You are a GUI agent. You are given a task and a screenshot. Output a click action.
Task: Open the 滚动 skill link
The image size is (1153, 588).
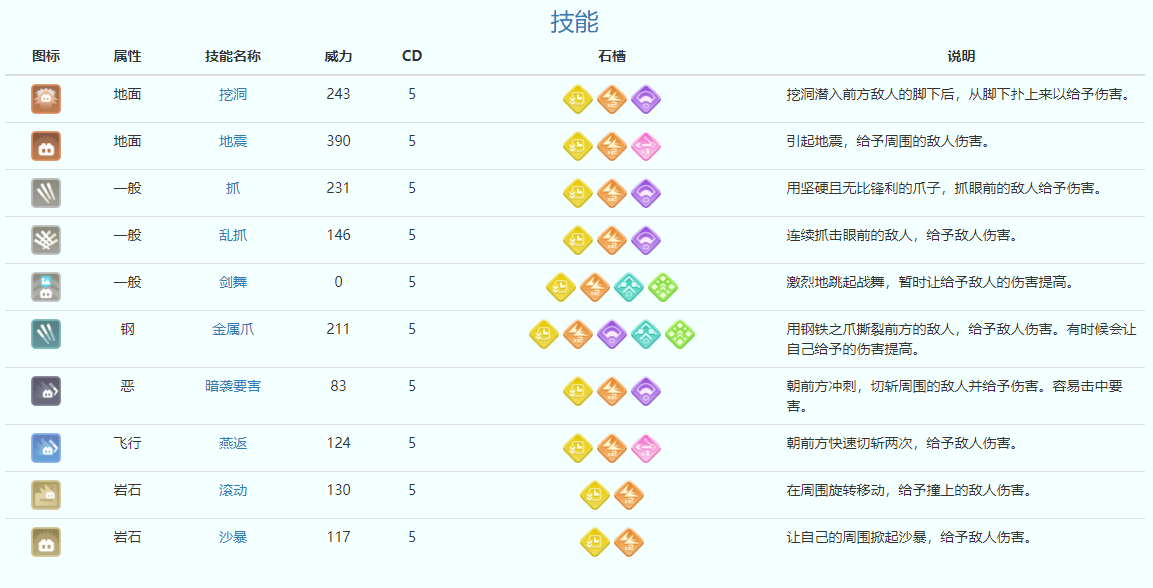pos(233,490)
